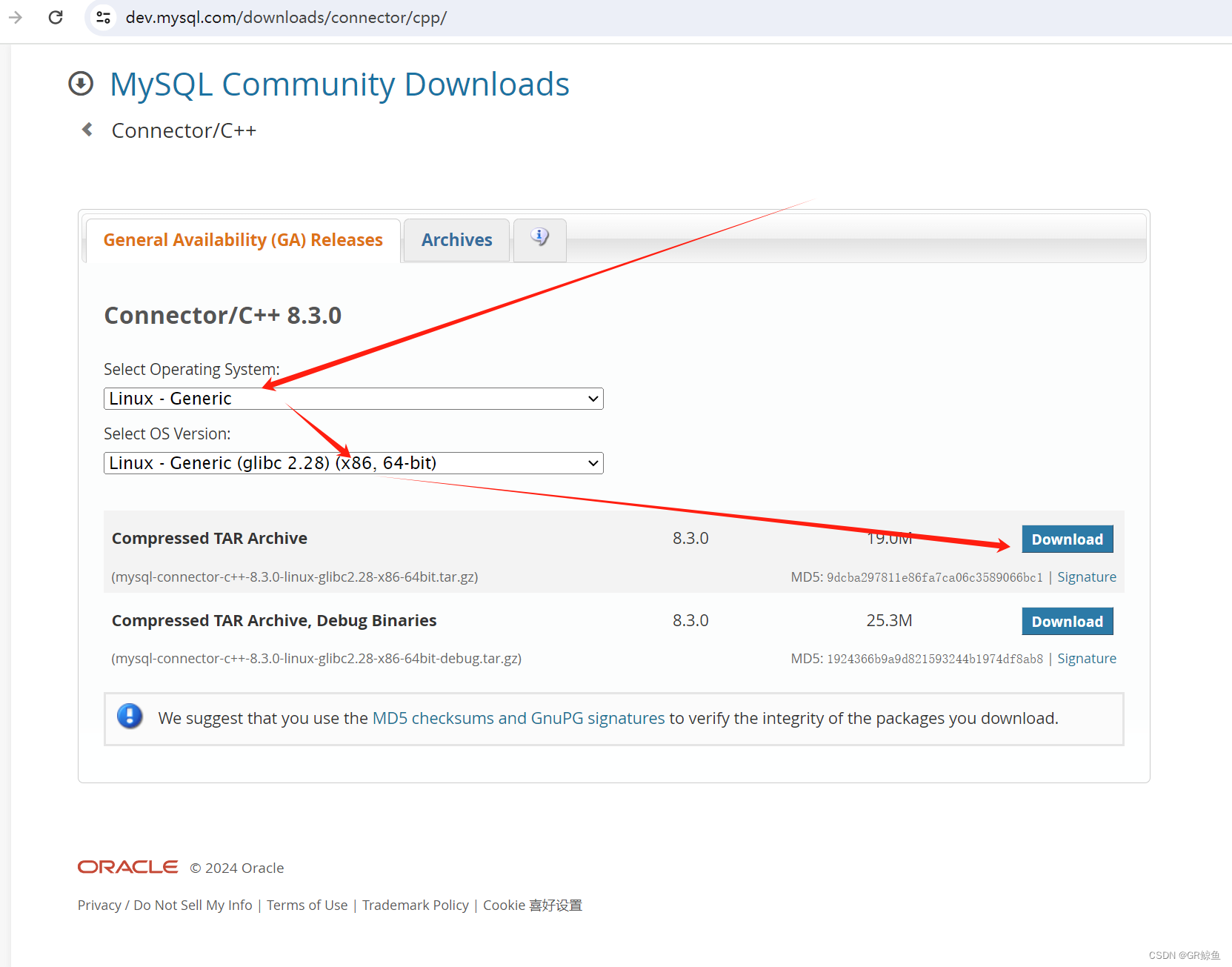Click MySQL Community Downloads heading link
Viewport: 1232px width, 967px height.
[x=339, y=84]
